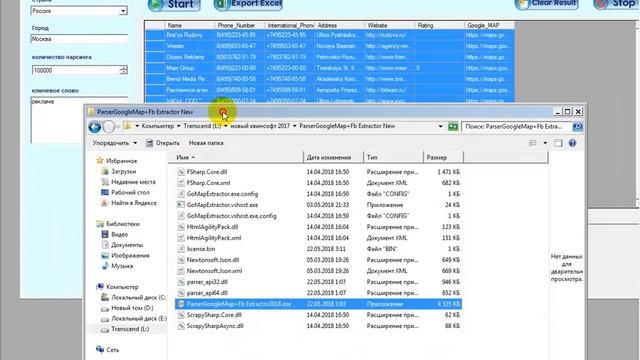This screenshot has height=360, width=640.
Task: Click the Explorer Forward navigation arrow
Action: point(109,127)
